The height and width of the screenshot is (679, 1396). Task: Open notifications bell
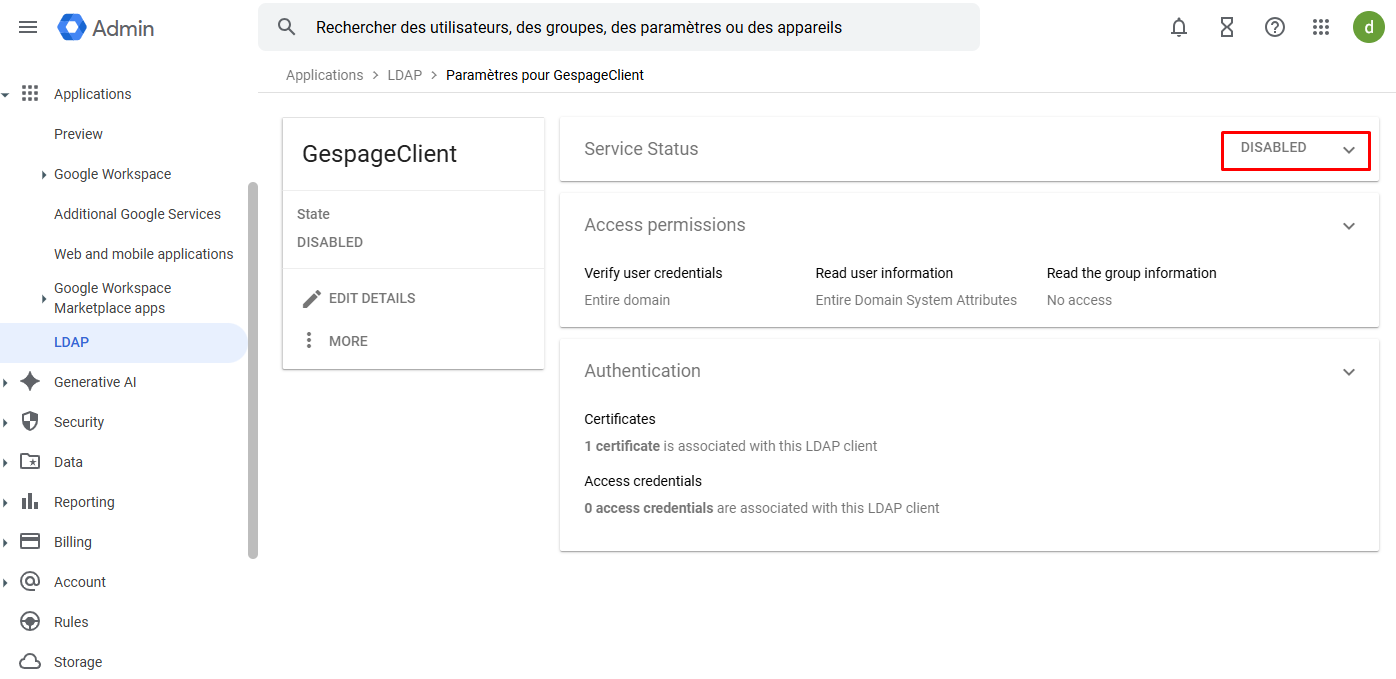coord(1179,28)
